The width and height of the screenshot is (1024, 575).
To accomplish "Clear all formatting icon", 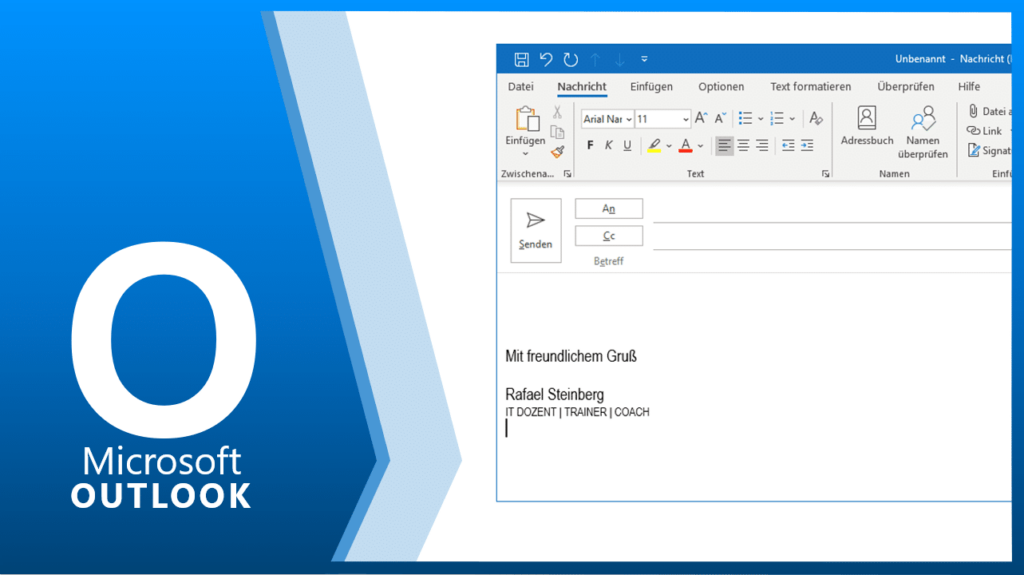I will 816,118.
